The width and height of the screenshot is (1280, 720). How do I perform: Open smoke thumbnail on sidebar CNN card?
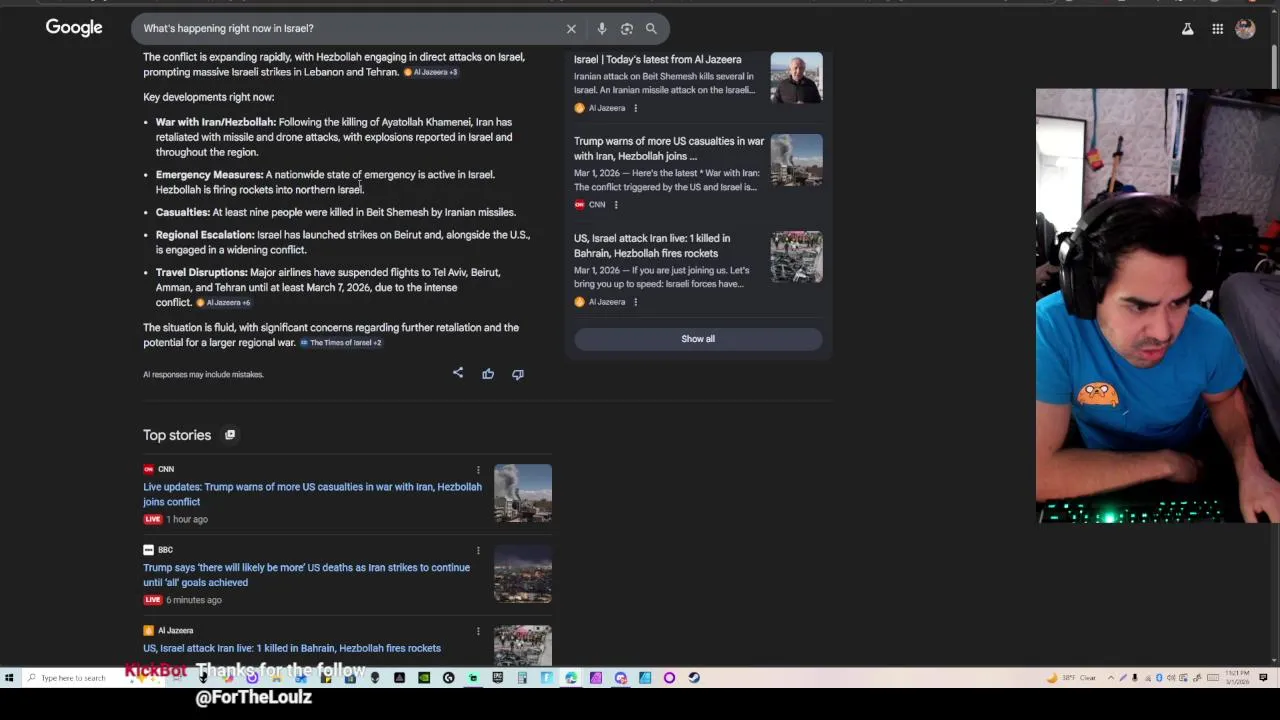[796, 160]
